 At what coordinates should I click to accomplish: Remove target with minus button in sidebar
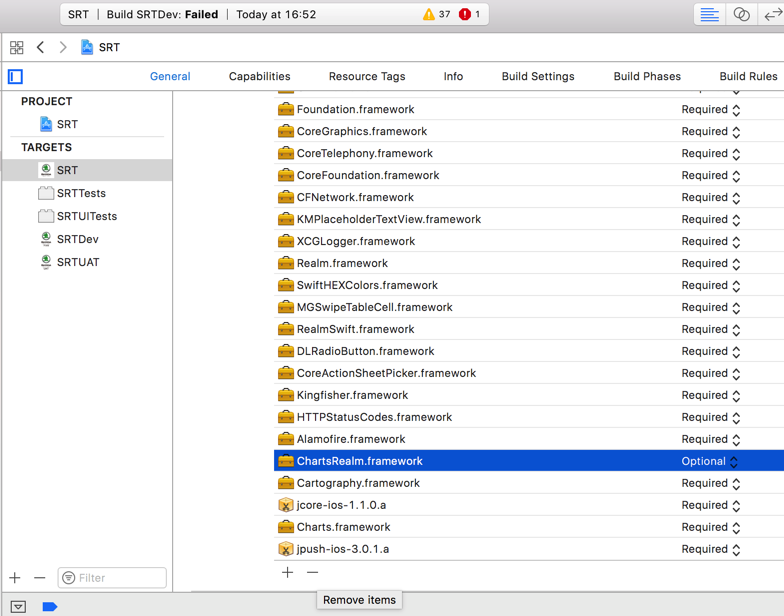40,578
